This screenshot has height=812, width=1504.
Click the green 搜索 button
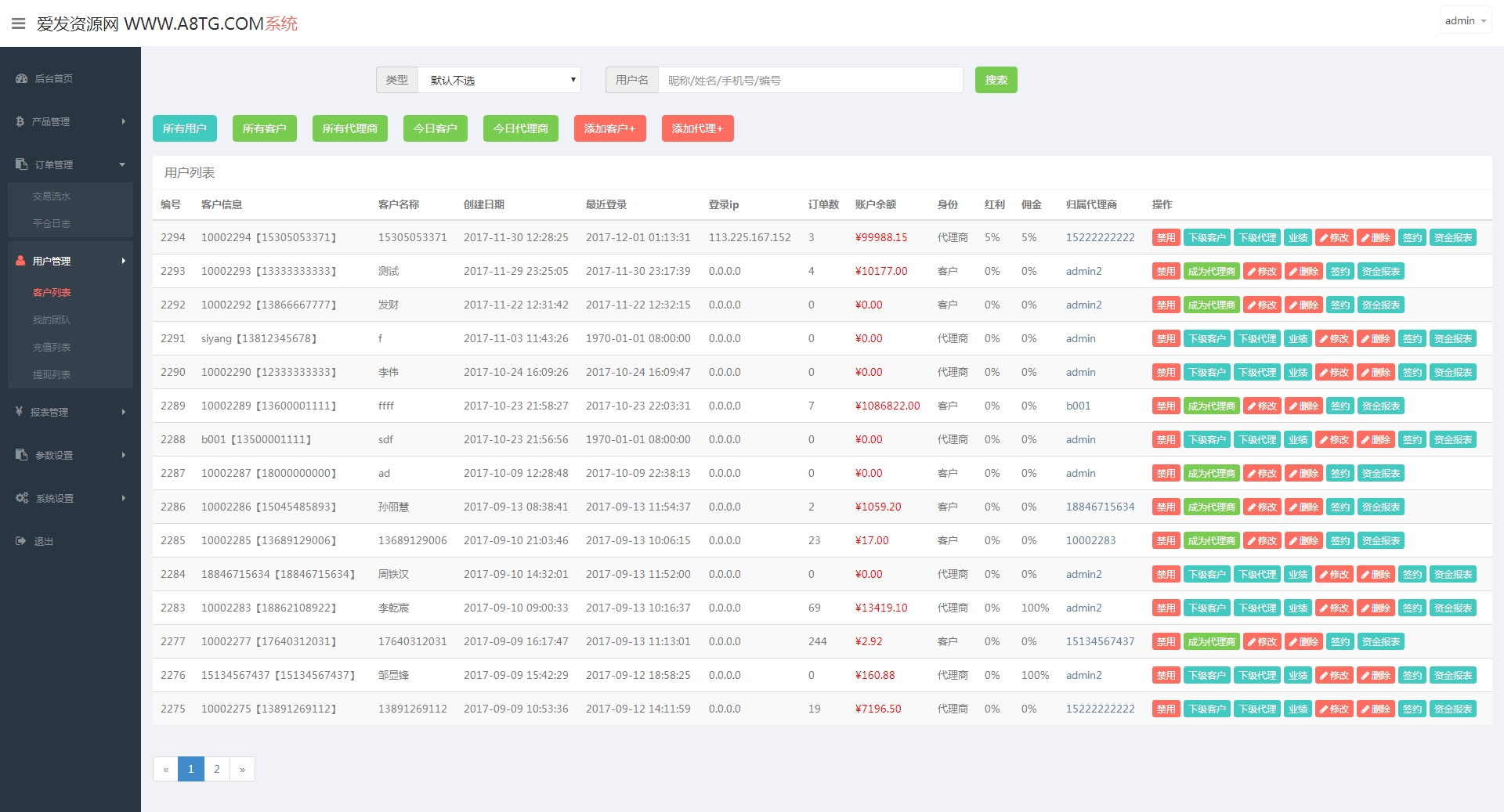[x=996, y=80]
